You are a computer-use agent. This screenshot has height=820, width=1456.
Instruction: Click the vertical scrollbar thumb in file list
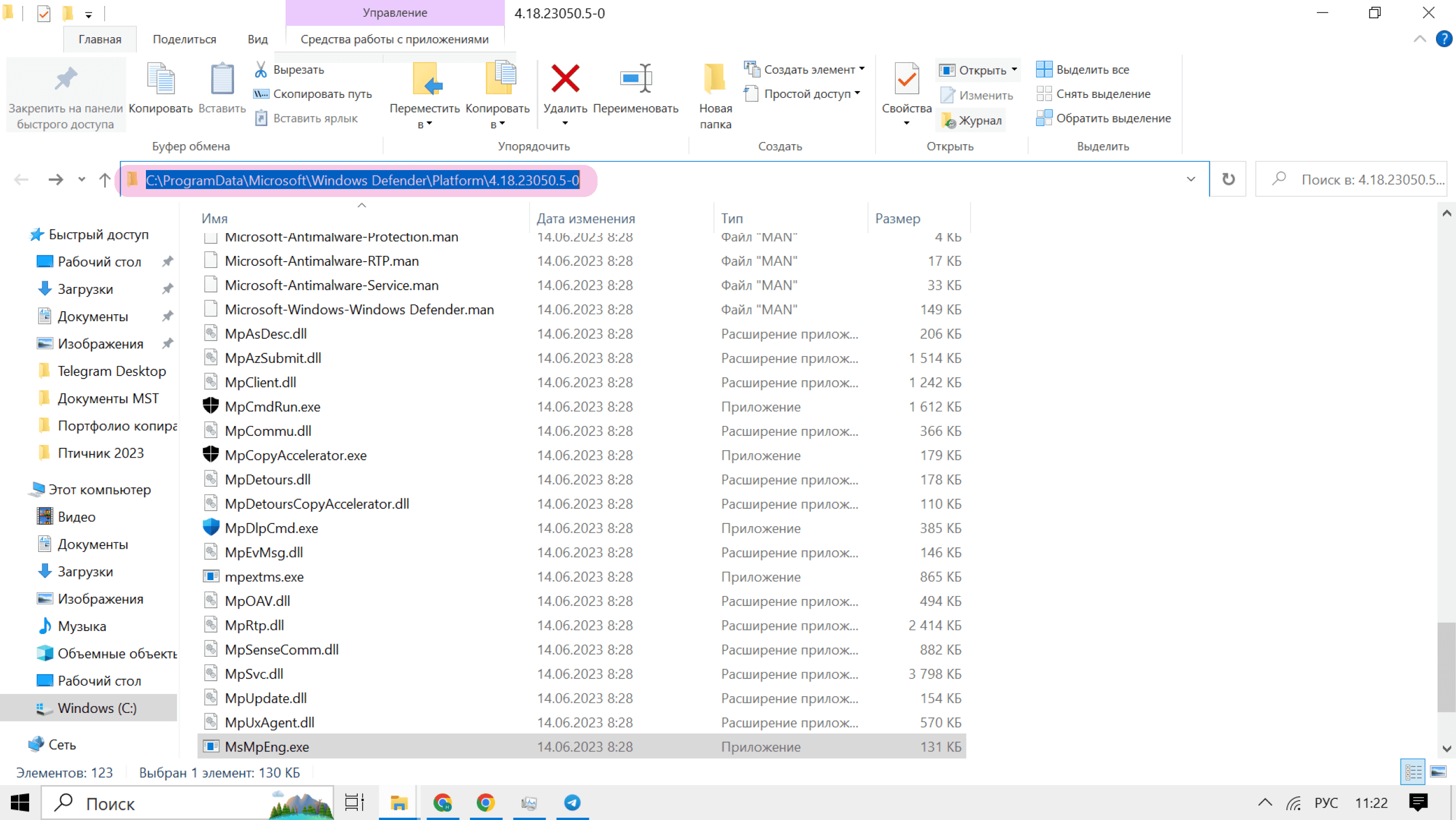1446,666
